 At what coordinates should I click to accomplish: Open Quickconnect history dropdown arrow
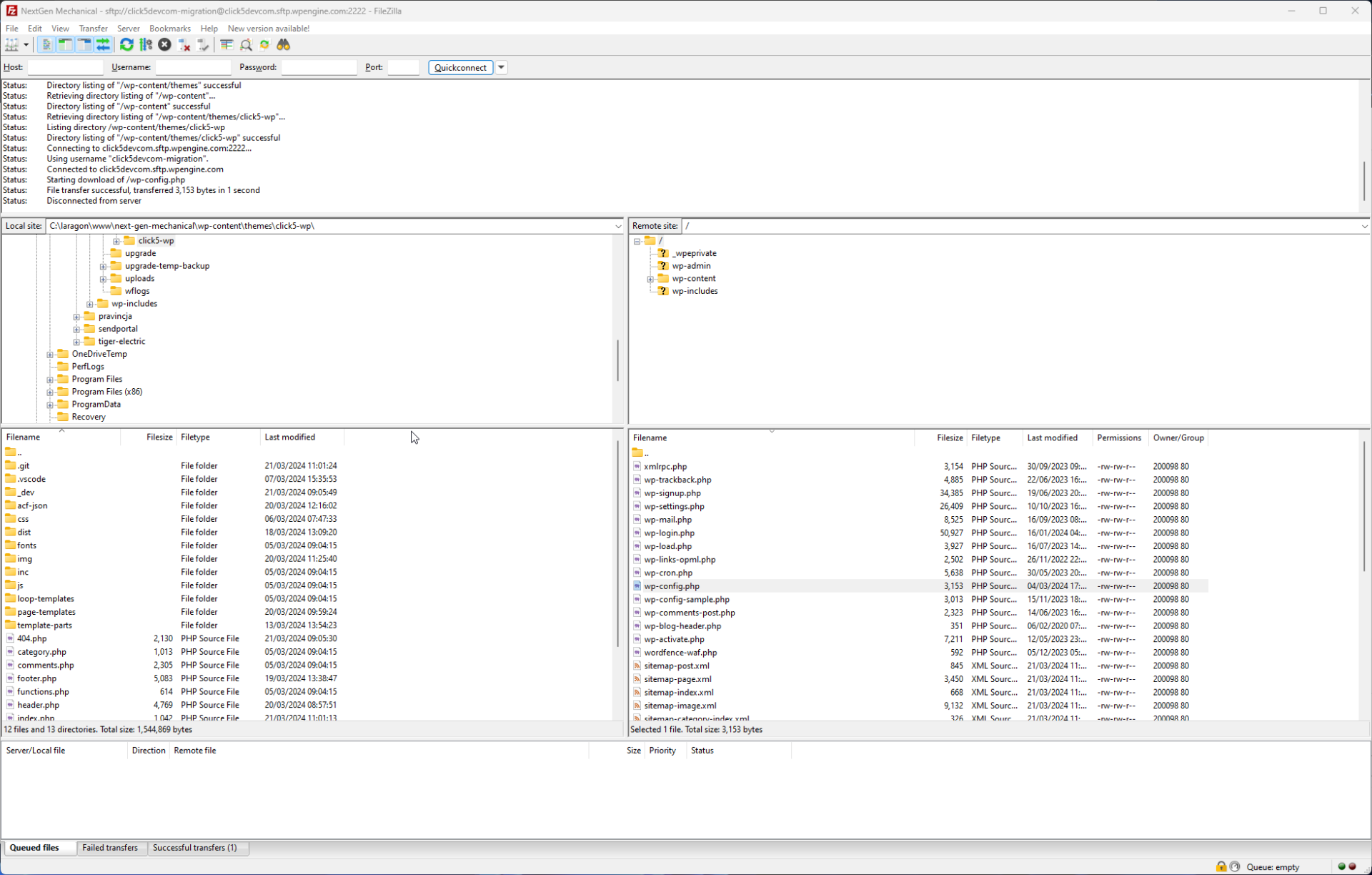502,67
